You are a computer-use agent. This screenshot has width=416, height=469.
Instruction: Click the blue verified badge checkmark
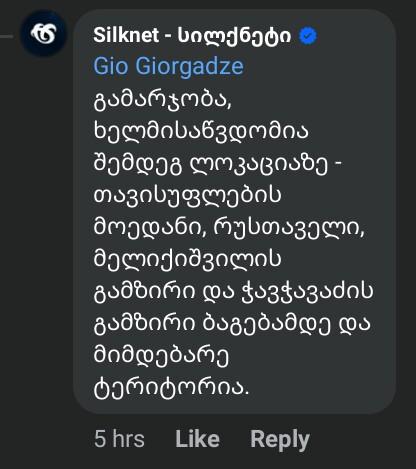[x=308, y=36]
